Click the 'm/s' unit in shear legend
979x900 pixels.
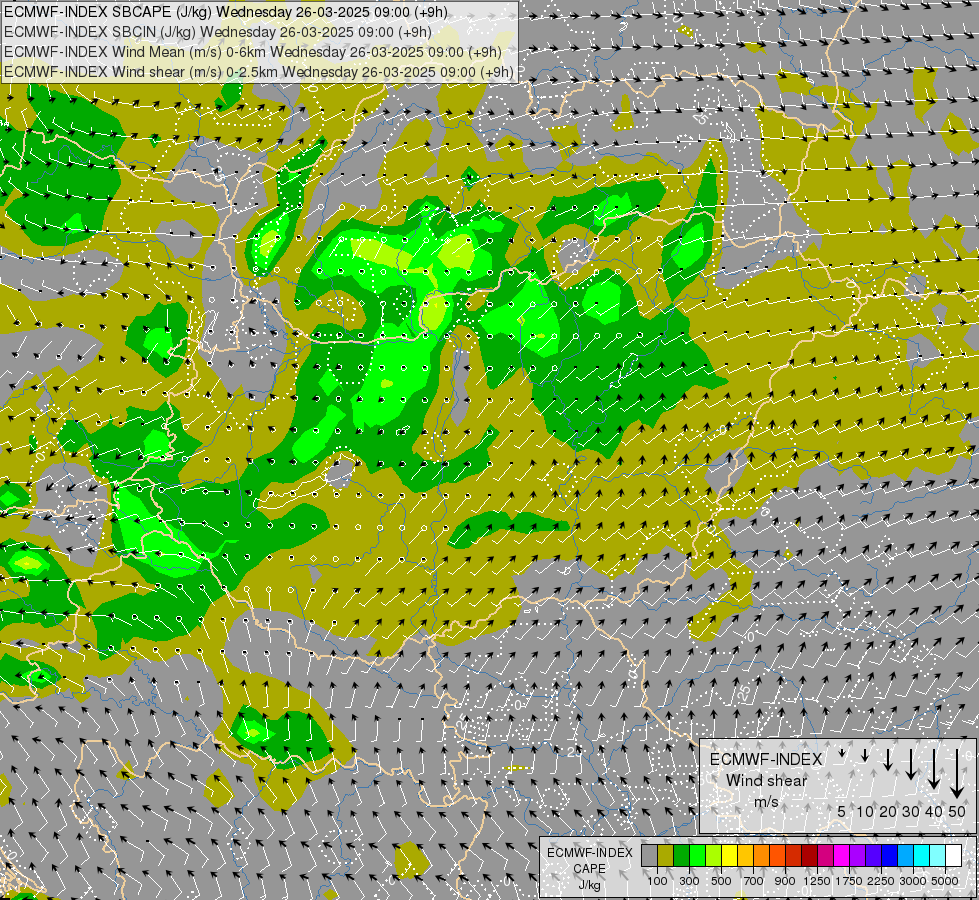766,801
